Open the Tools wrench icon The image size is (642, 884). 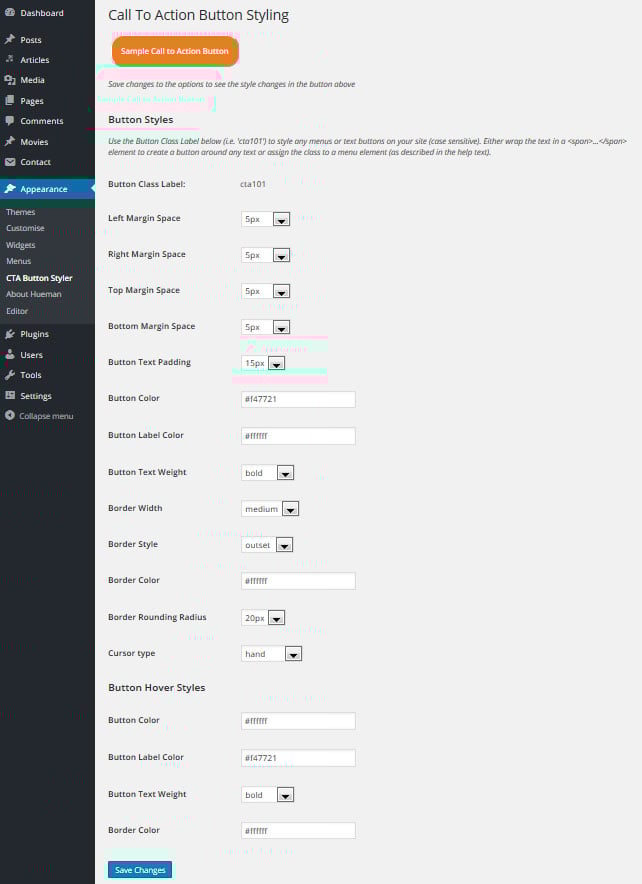[12, 375]
